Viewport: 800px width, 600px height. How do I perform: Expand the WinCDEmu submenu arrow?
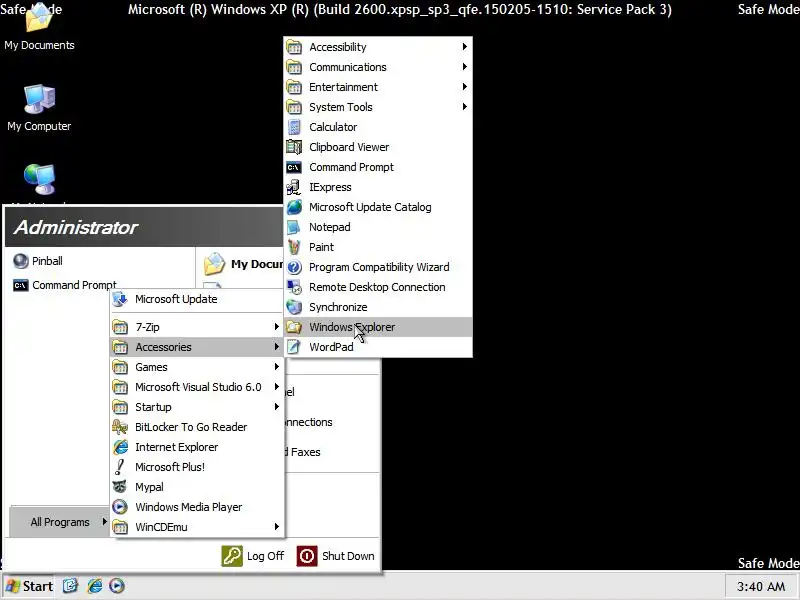277,527
